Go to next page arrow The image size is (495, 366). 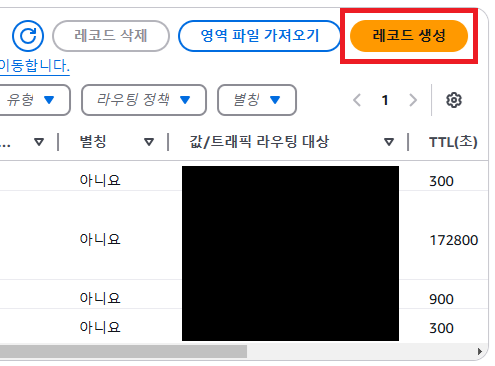413,100
